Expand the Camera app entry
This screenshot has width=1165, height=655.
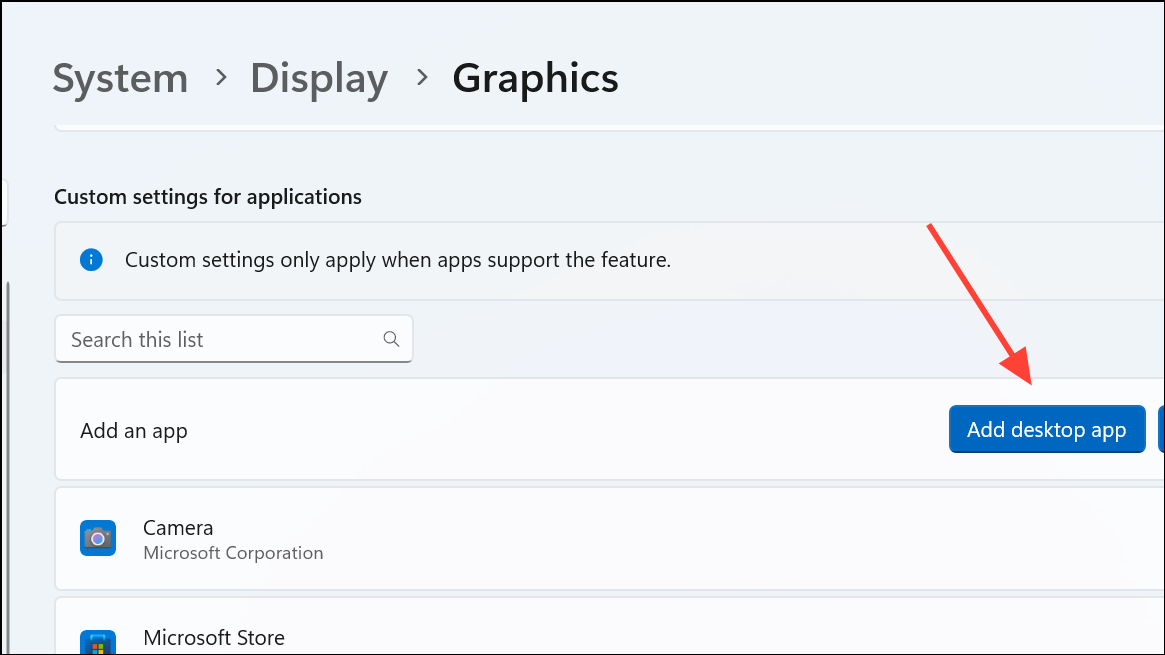point(600,539)
